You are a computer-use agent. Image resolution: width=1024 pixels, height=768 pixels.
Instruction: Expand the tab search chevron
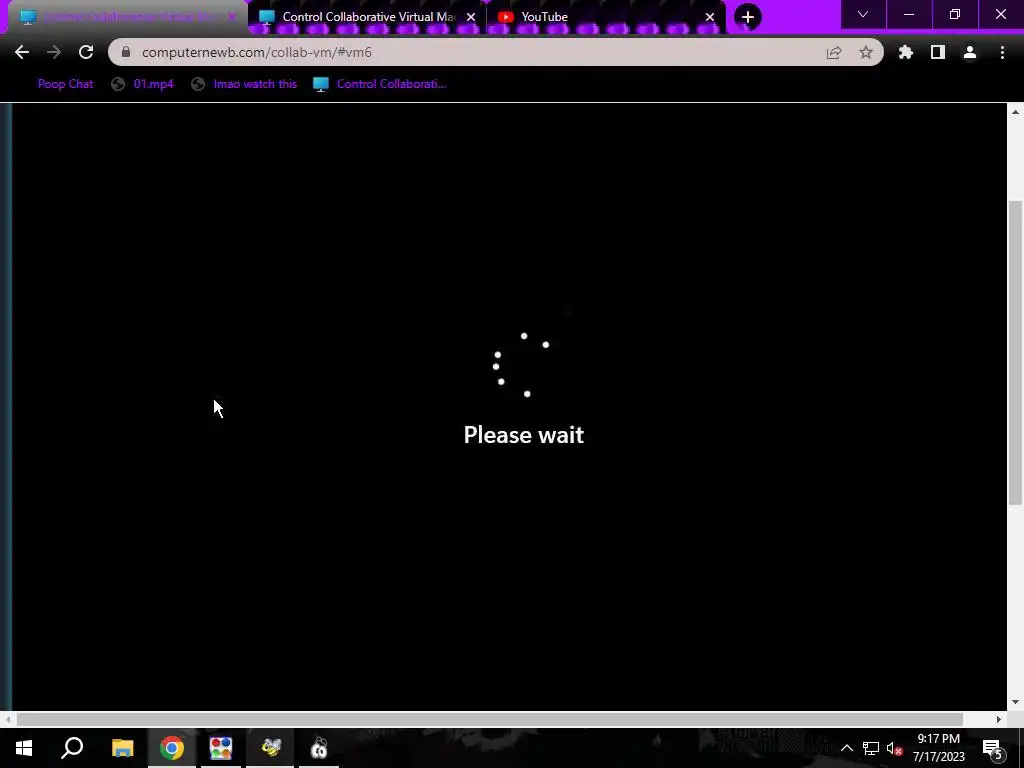(x=863, y=14)
